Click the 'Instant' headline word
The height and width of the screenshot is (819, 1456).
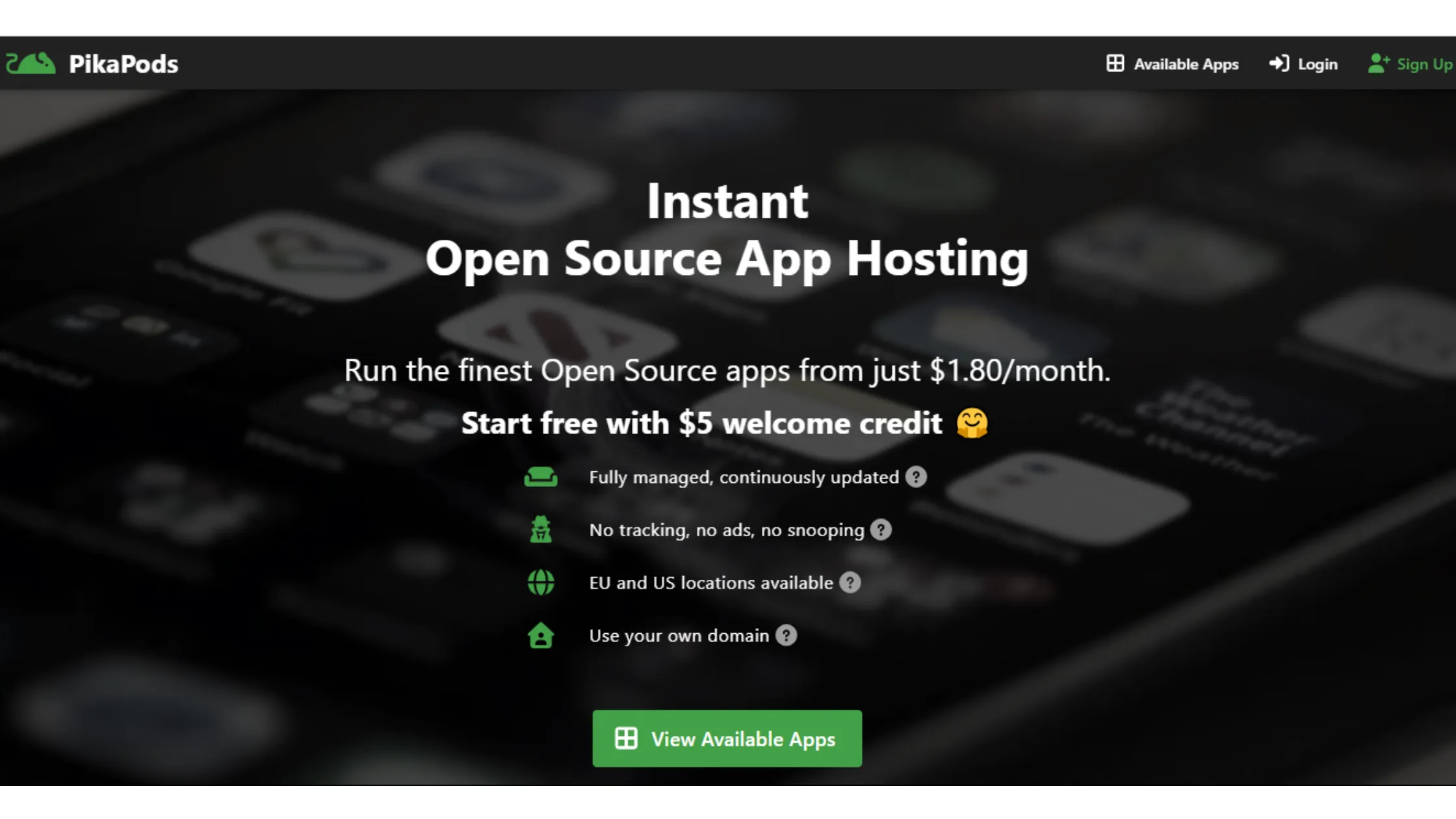(727, 201)
